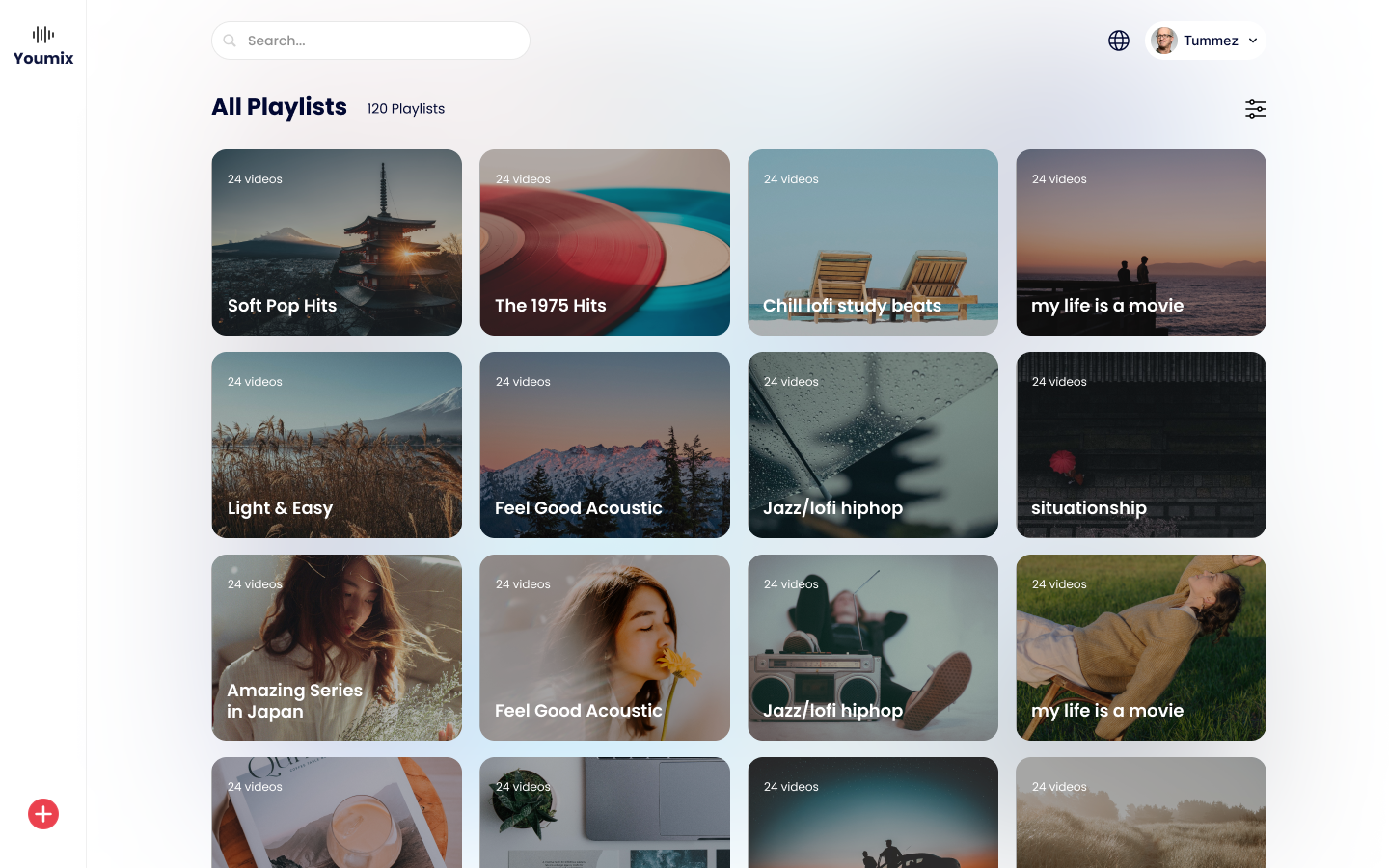Viewport: 1389px width, 868px height.
Task: Open my life is a movie sunset playlist
Action: [1141, 242]
